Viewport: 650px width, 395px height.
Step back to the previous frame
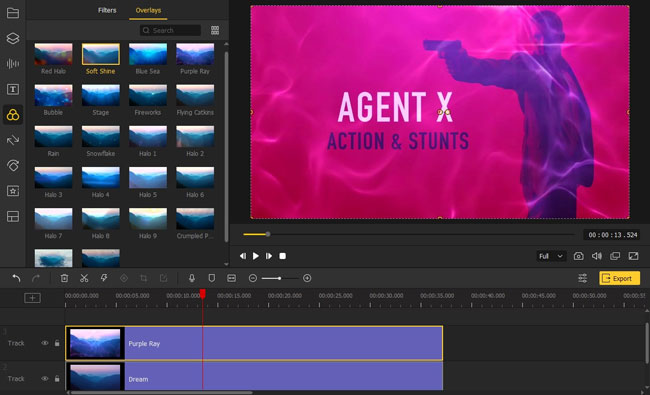(243, 256)
